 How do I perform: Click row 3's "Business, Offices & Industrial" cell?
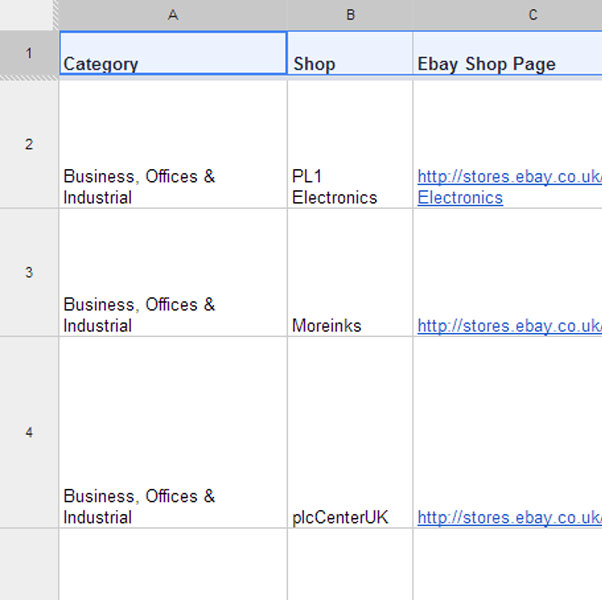[x=173, y=272]
